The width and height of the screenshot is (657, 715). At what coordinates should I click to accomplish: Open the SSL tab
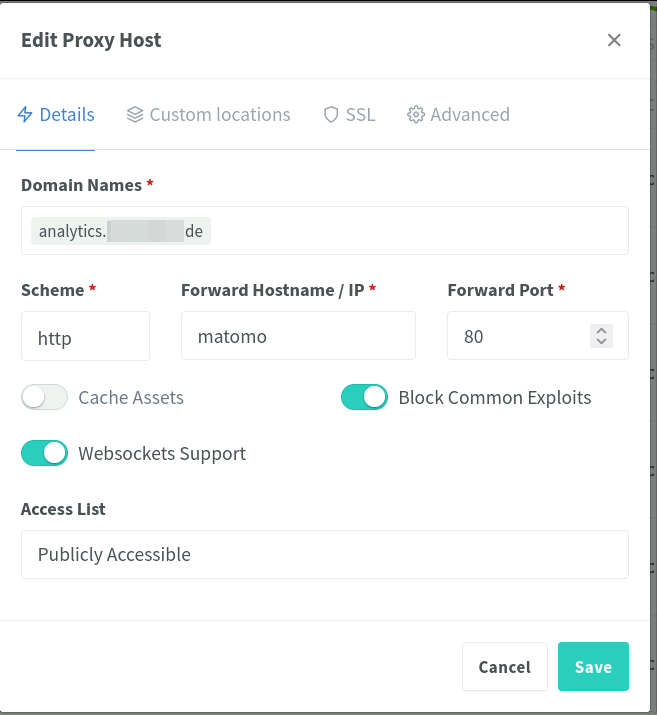pos(349,115)
